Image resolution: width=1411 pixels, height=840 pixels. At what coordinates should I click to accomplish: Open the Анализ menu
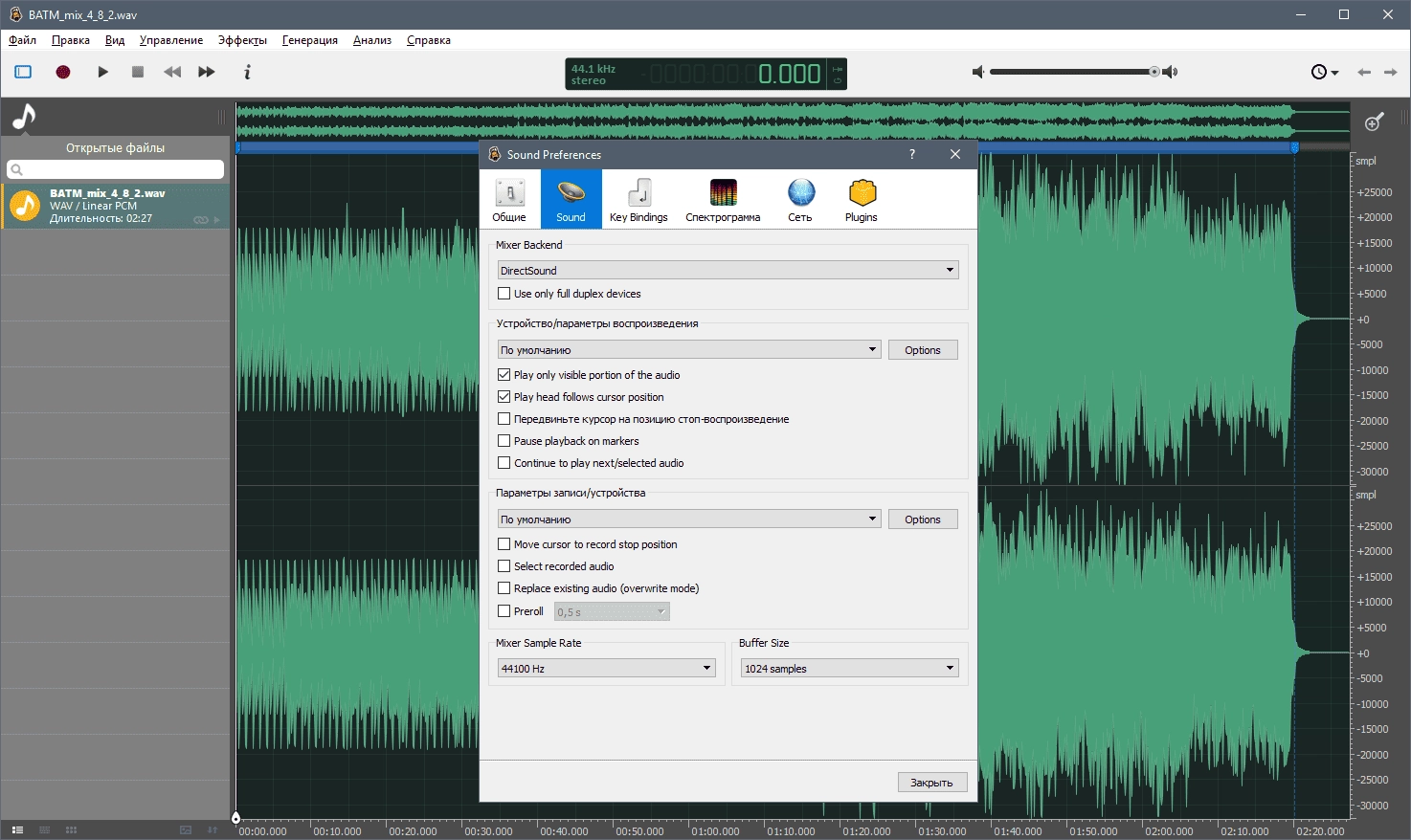tap(372, 40)
